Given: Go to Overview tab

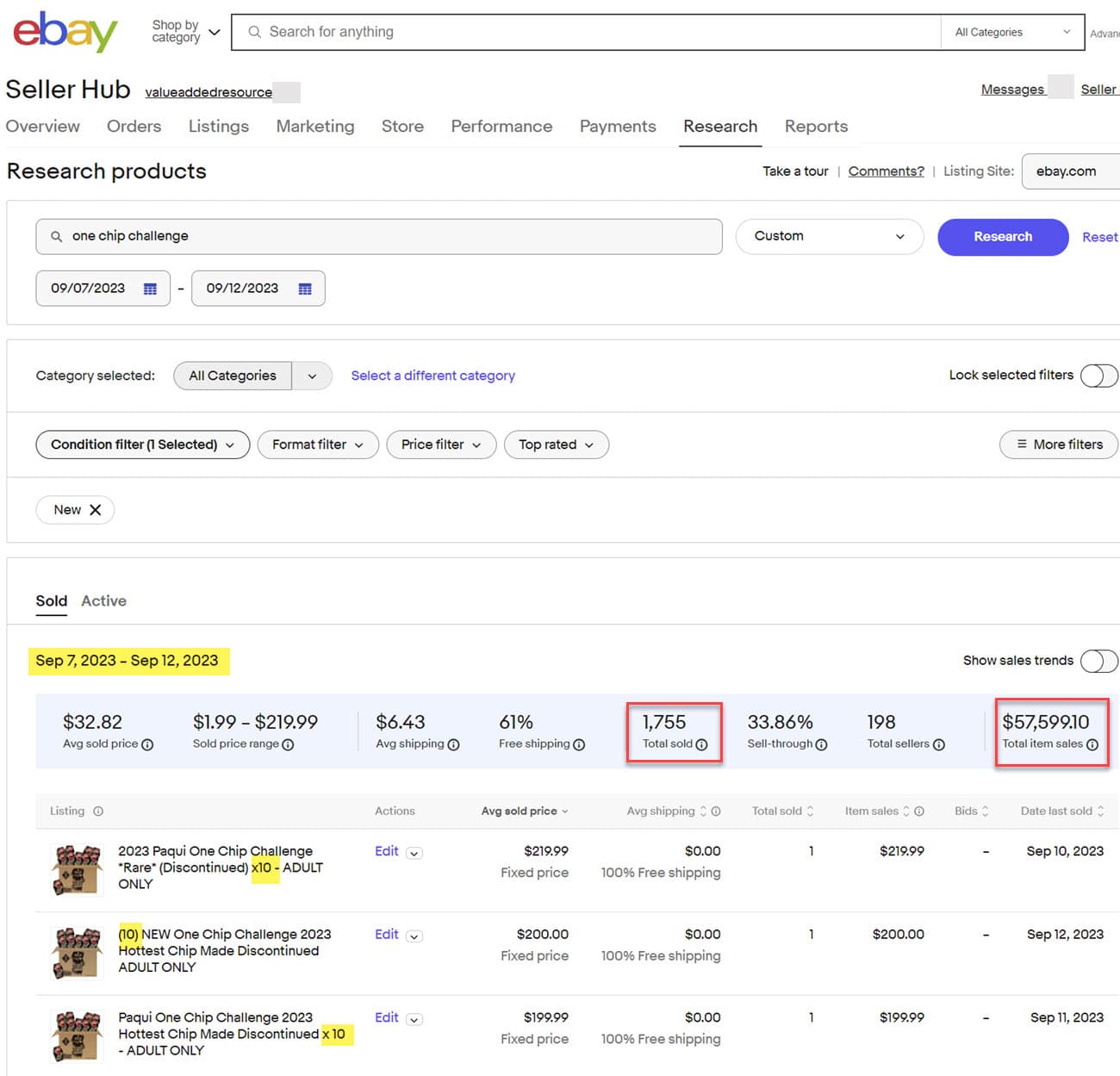Looking at the screenshot, I should point(42,126).
